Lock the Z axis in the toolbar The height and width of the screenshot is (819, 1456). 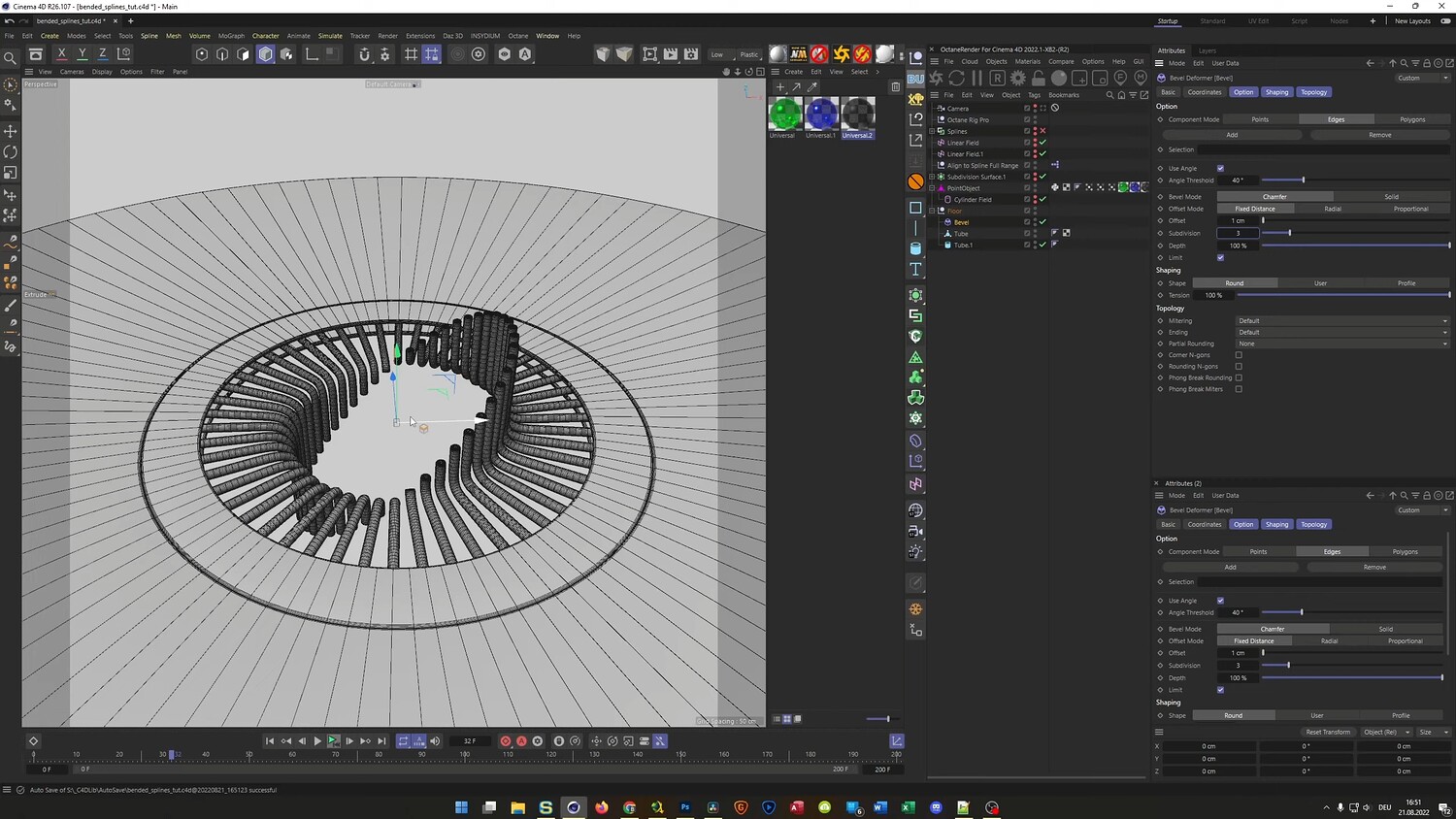click(x=103, y=54)
